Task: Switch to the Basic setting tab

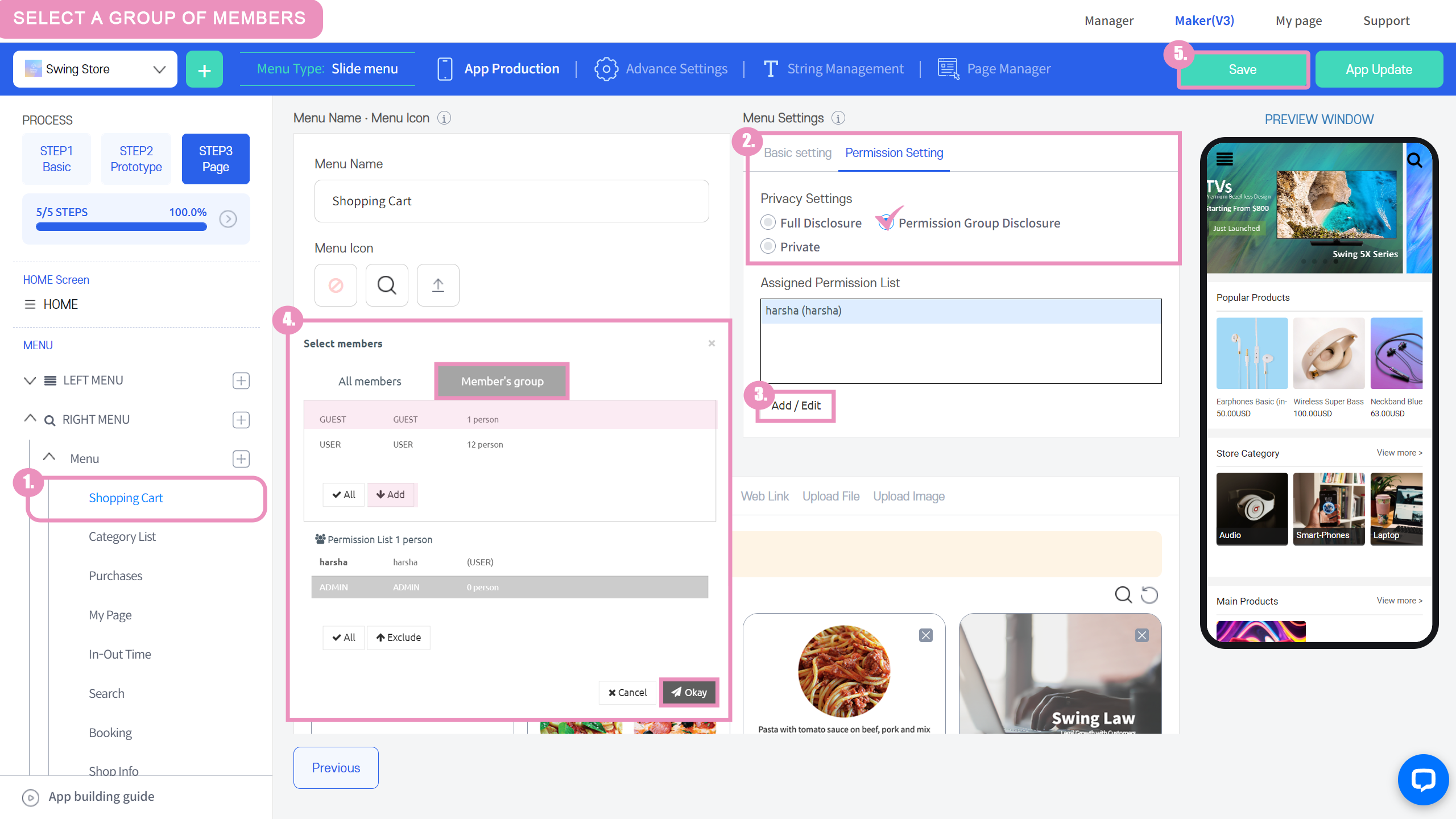Action: pos(797,152)
